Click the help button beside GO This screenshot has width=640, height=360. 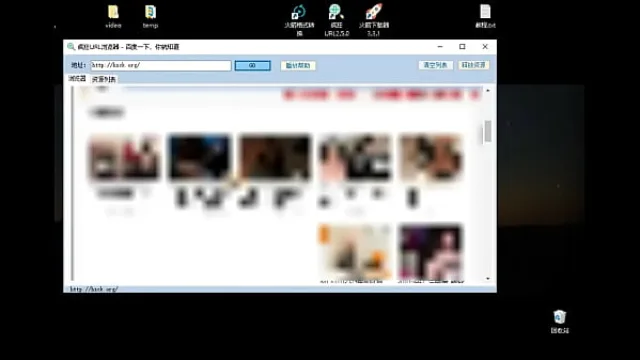coord(298,65)
